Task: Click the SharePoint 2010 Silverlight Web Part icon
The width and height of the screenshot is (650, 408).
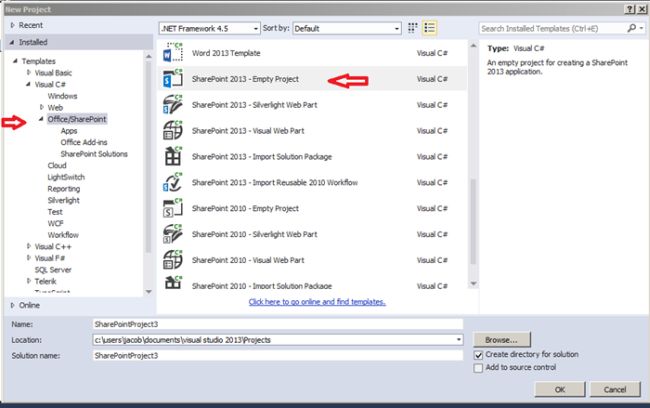Action: click(173, 234)
